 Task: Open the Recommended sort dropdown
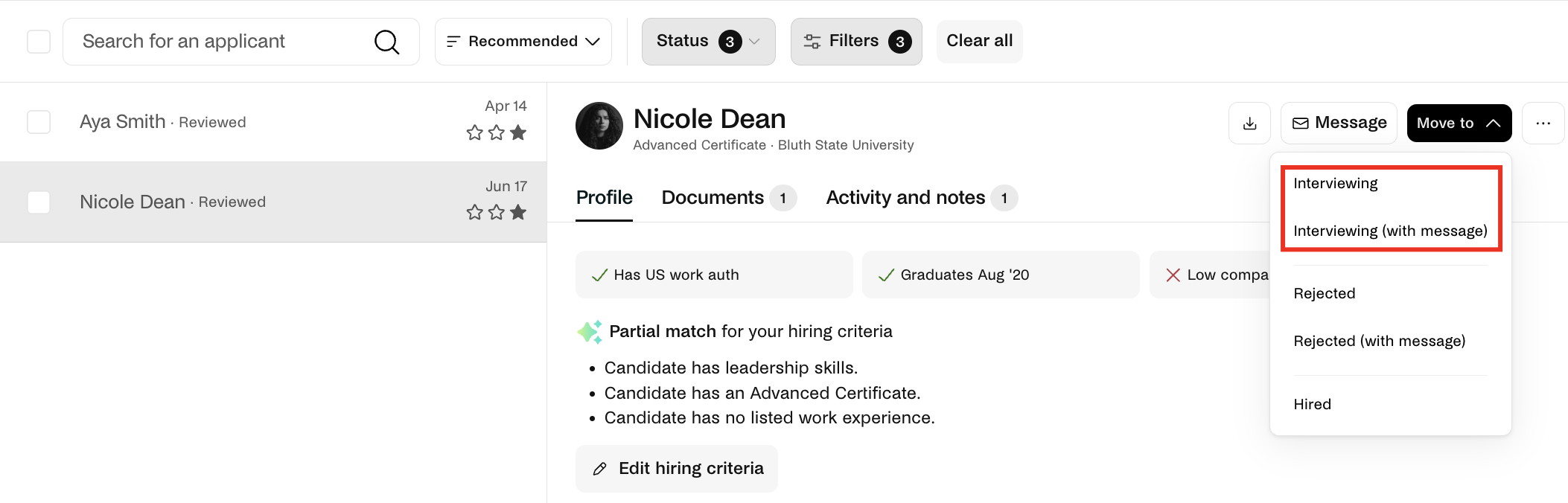523,42
